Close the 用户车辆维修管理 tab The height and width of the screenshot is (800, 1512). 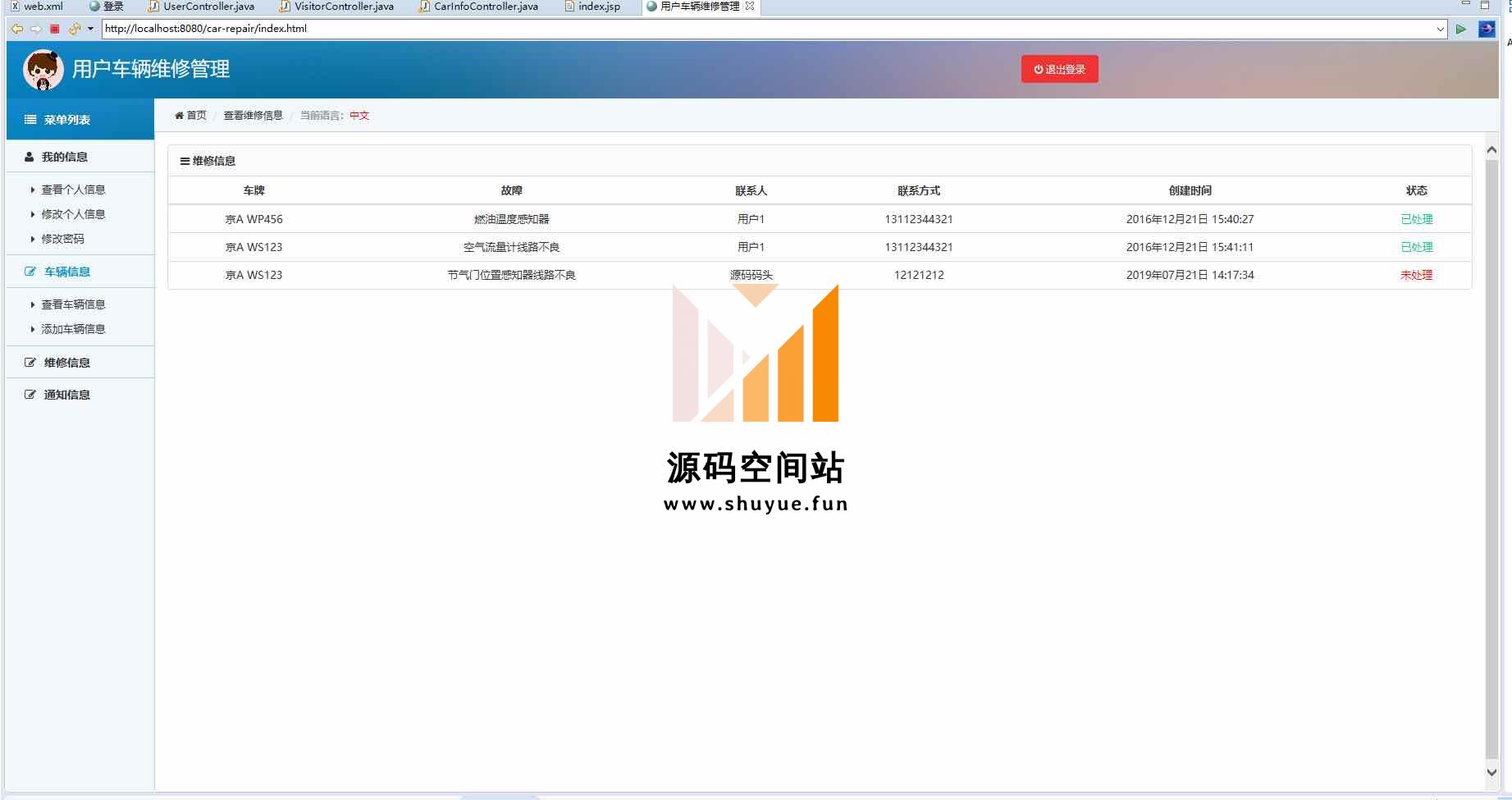[750, 6]
